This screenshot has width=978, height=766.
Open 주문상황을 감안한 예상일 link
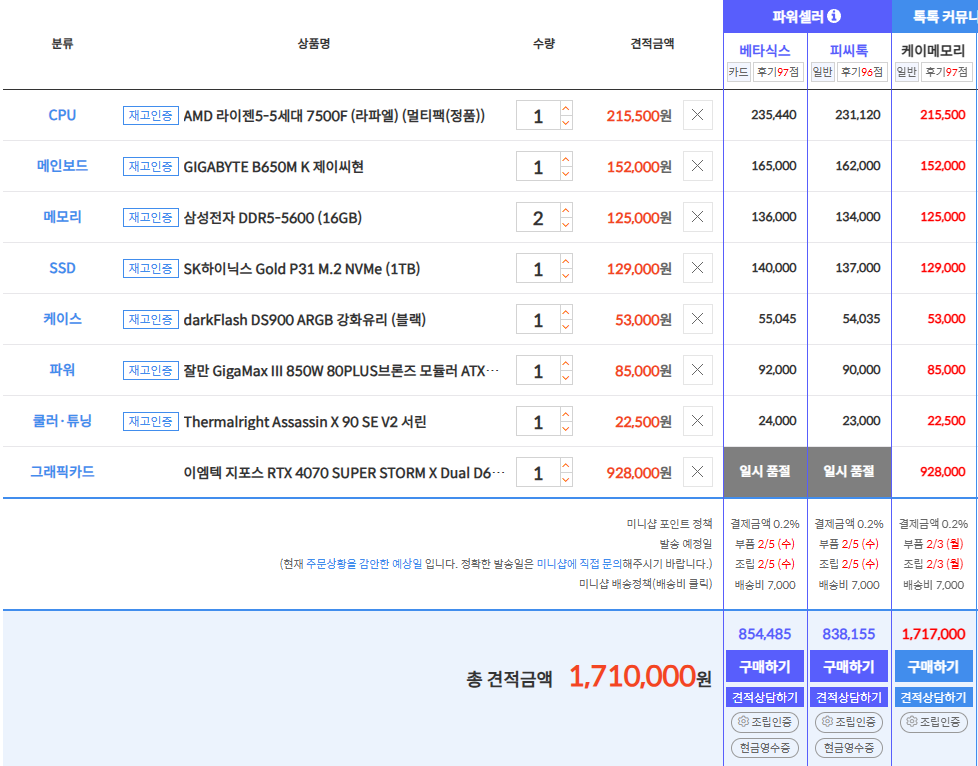[364, 565]
